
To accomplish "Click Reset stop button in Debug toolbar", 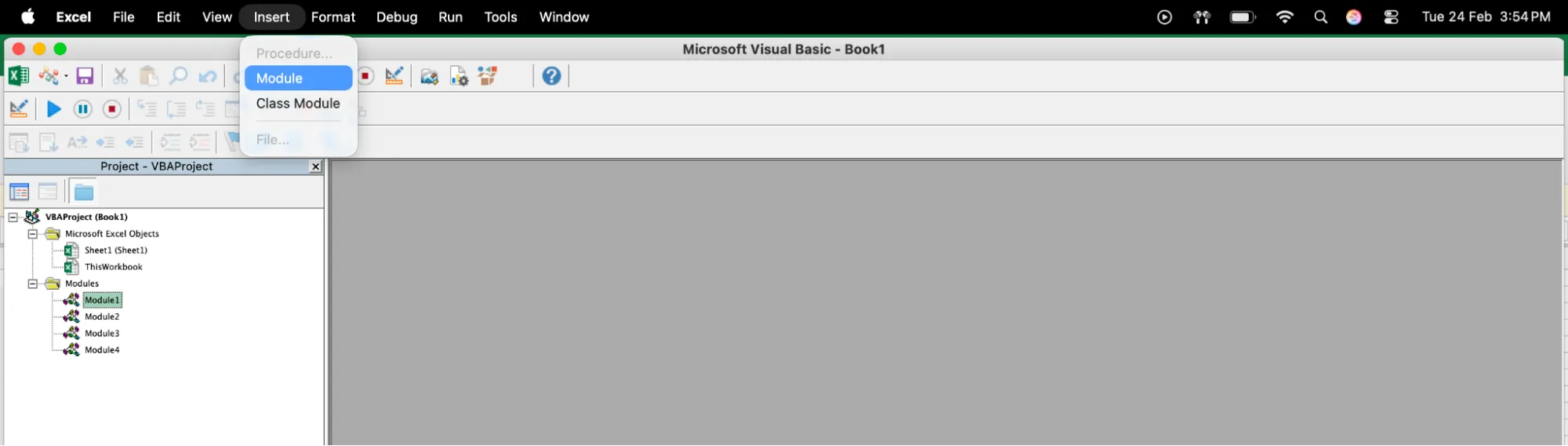I will pos(112,109).
